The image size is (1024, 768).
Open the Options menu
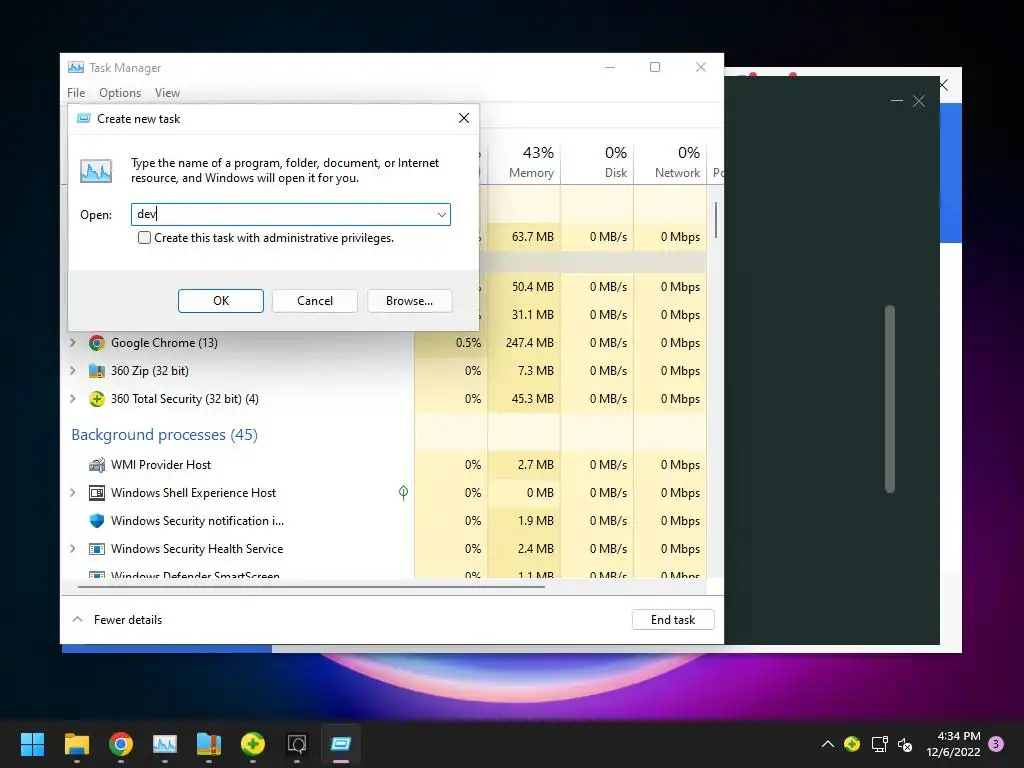point(120,93)
